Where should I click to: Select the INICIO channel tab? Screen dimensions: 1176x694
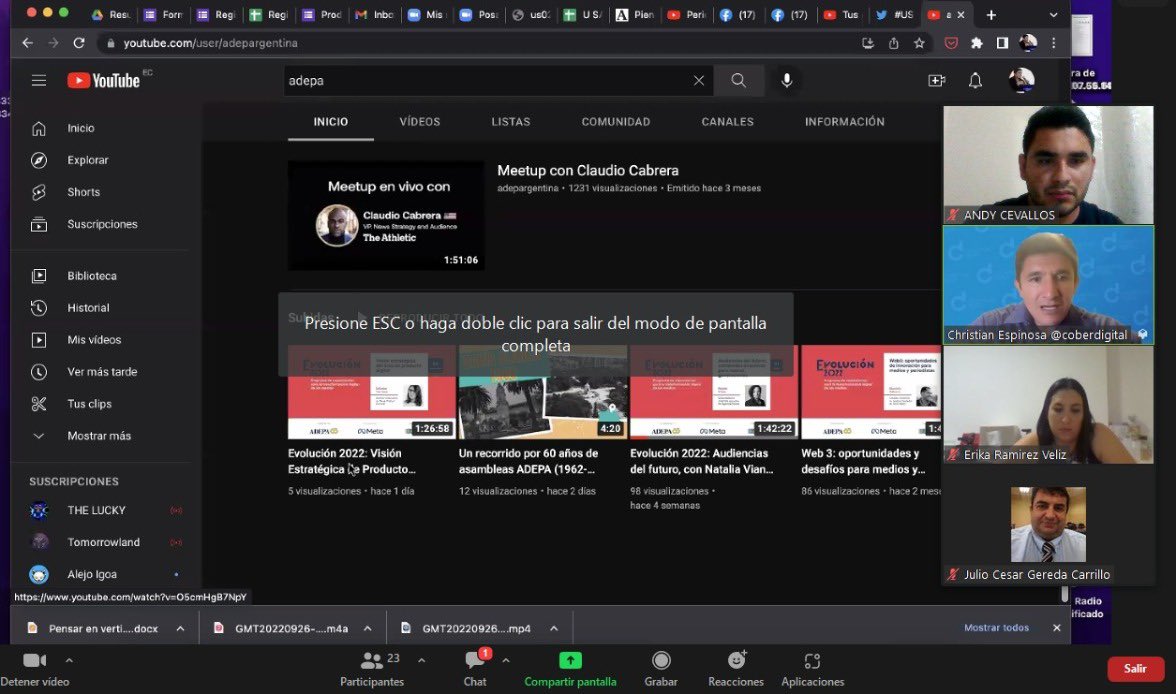(331, 122)
